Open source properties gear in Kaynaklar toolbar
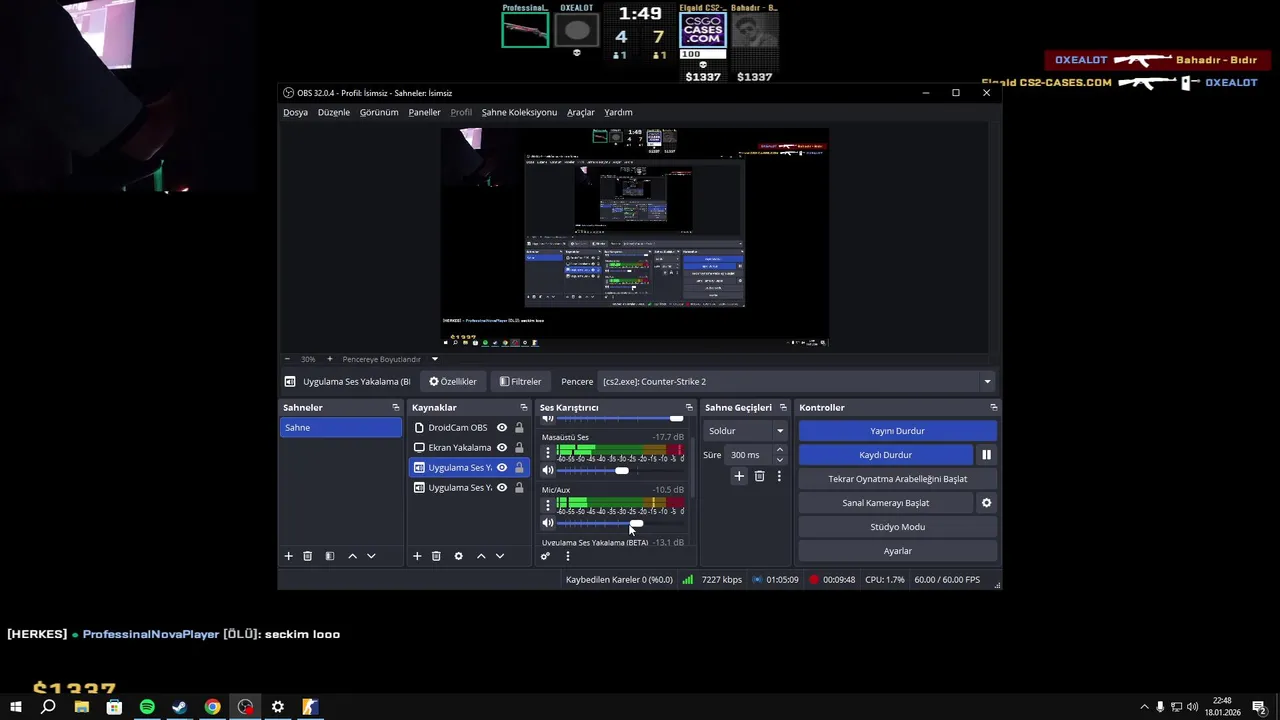 tap(458, 556)
